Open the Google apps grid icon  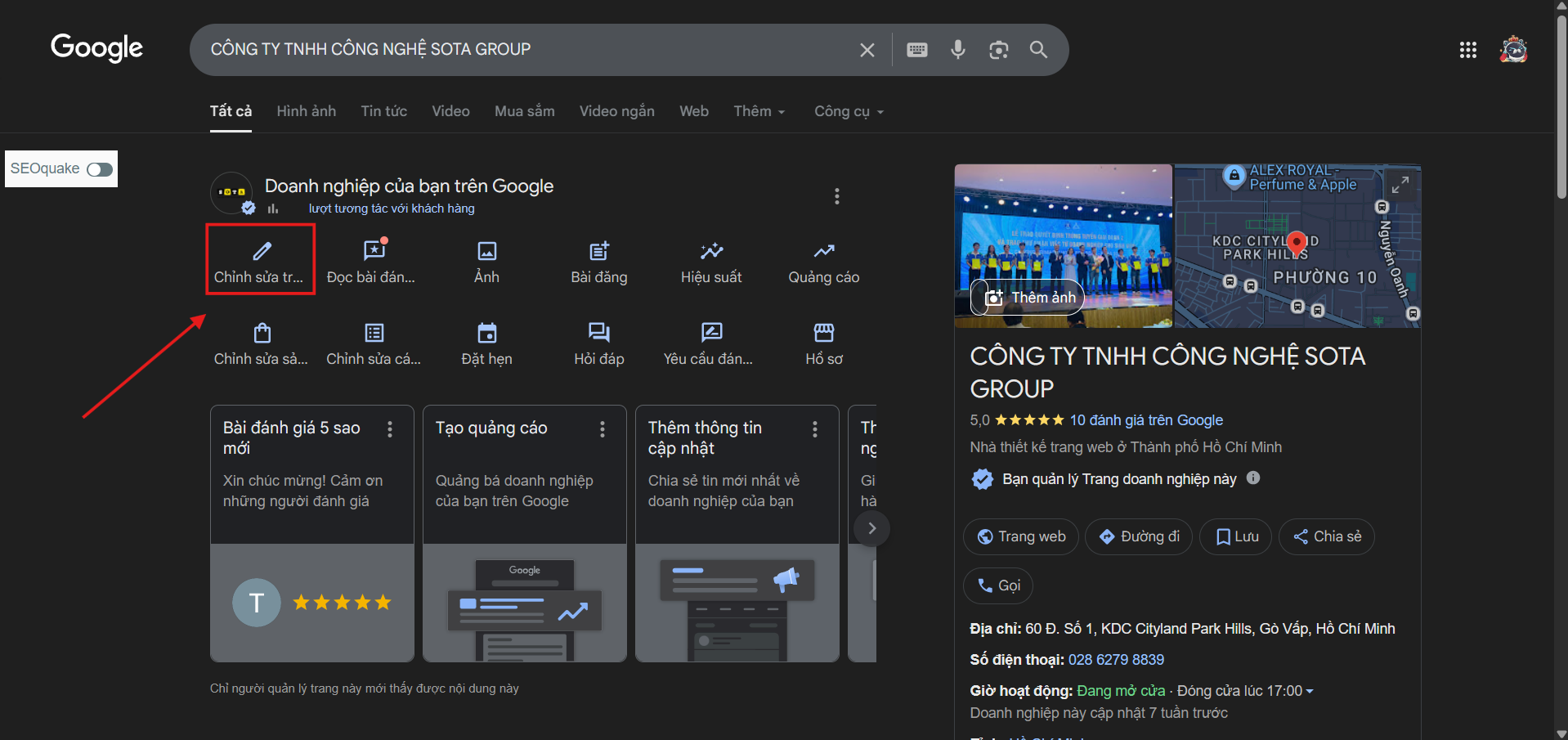(x=1467, y=50)
